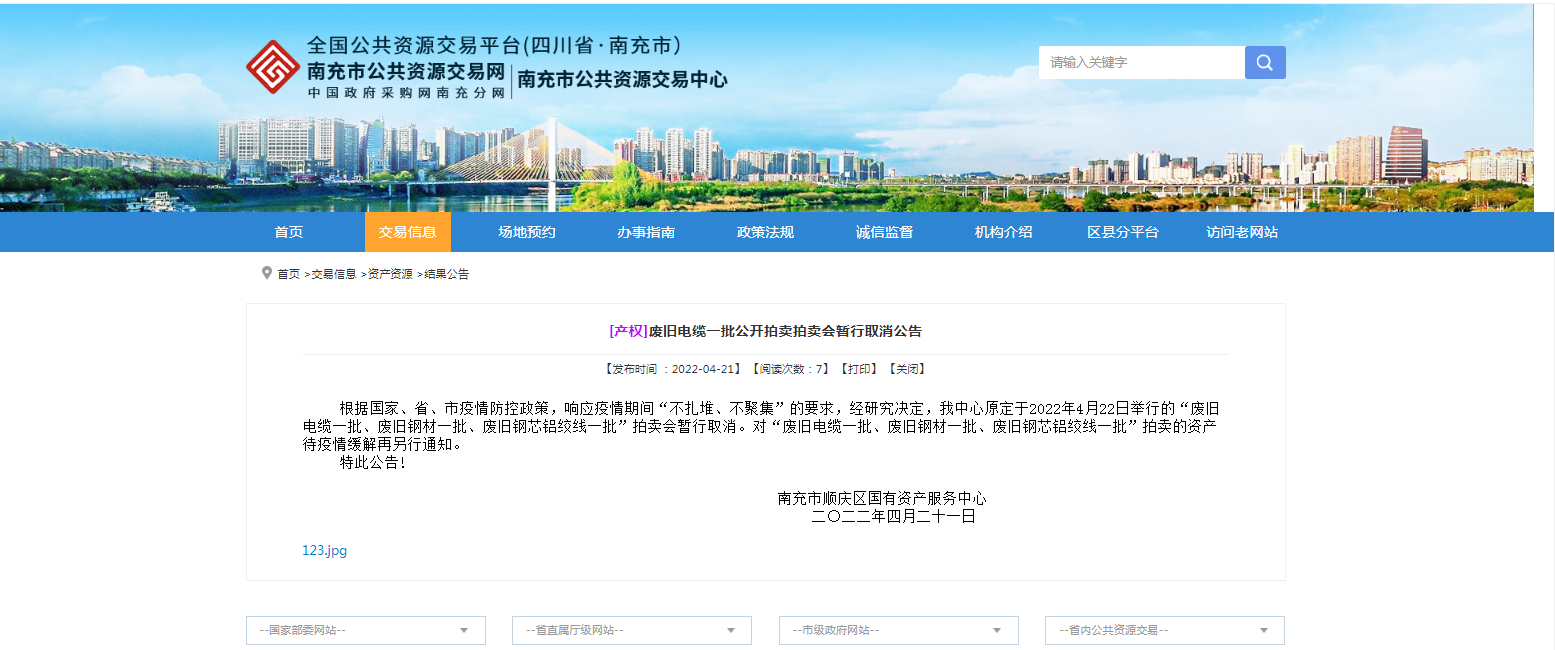Click the location pin breadcrumb icon
Viewport: 1555px width, 650px height.
[265, 272]
